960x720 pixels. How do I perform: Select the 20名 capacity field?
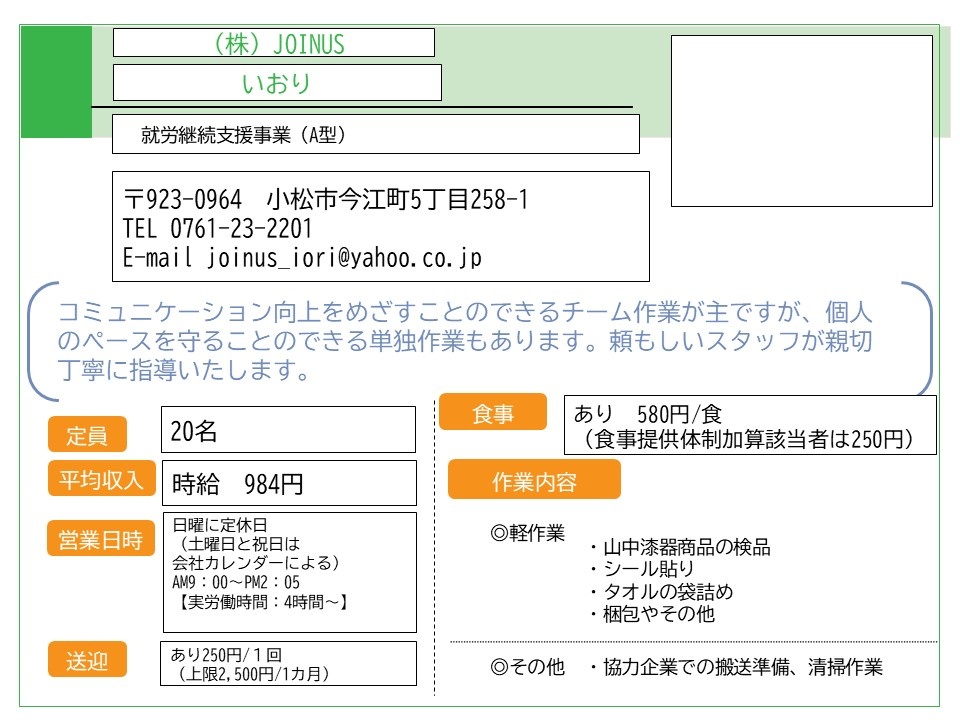(x=288, y=430)
